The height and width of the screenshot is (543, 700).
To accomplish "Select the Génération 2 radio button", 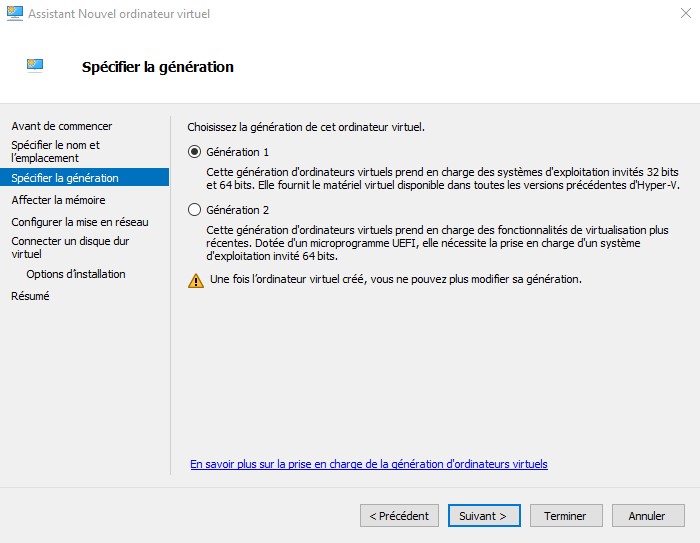I will [194, 210].
